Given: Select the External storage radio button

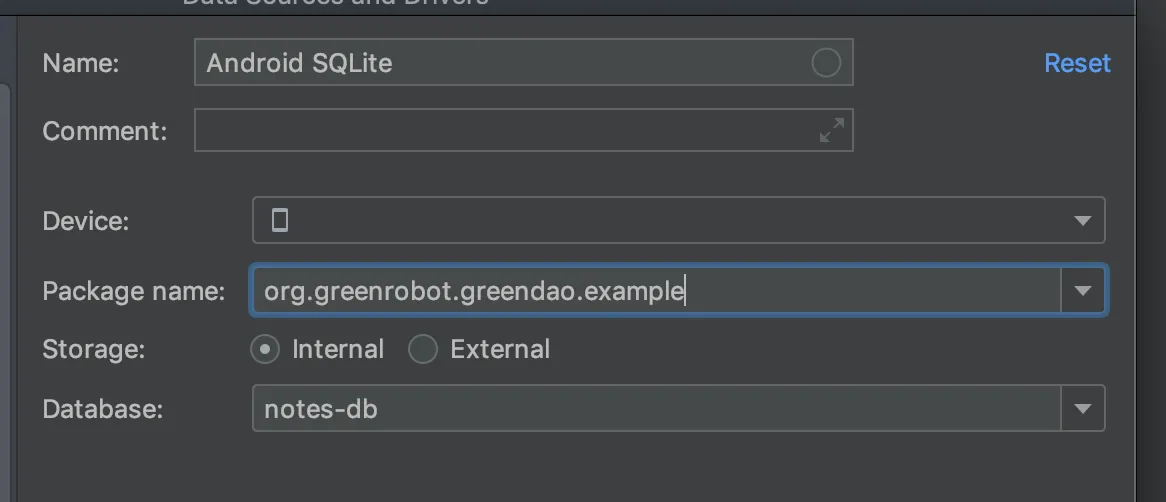Looking at the screenshot, I should 423,349.
